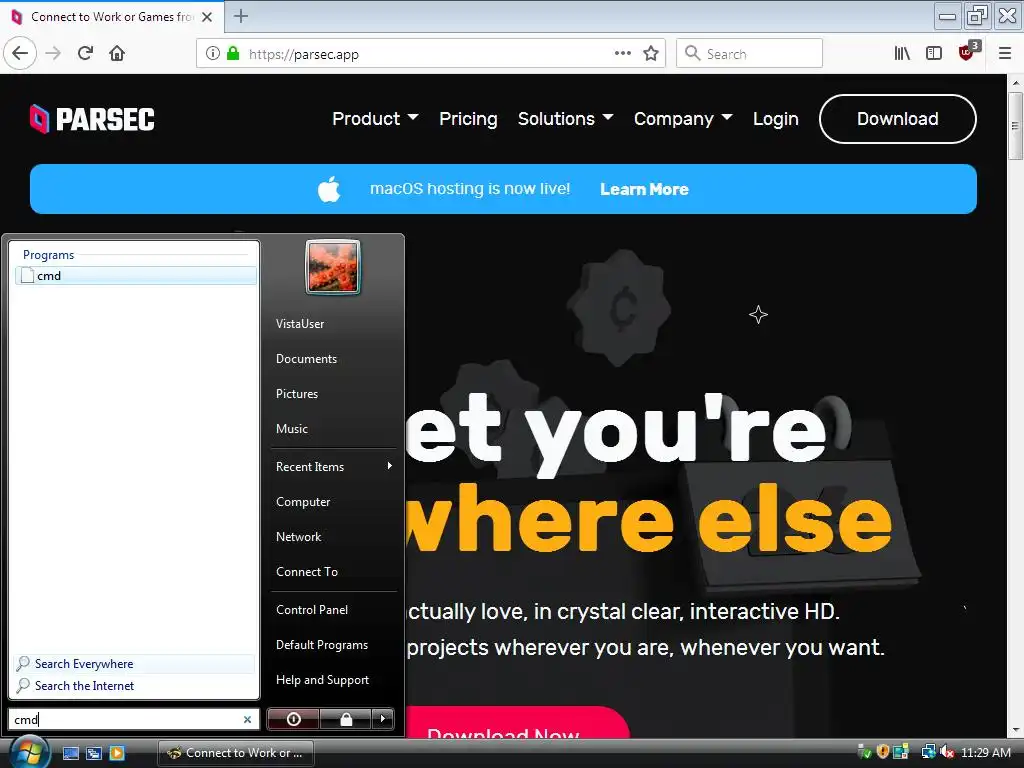1024x768 pixels.
Task: Open the uBlock Origin extension icon
Action: (x=967, y=53)
